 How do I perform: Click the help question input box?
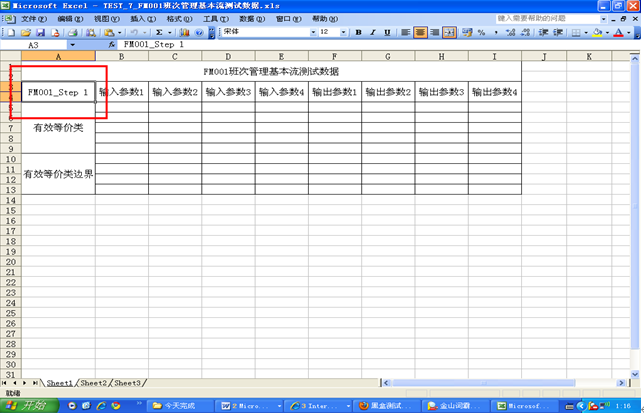pyautogui.click(x=547, y=19)
